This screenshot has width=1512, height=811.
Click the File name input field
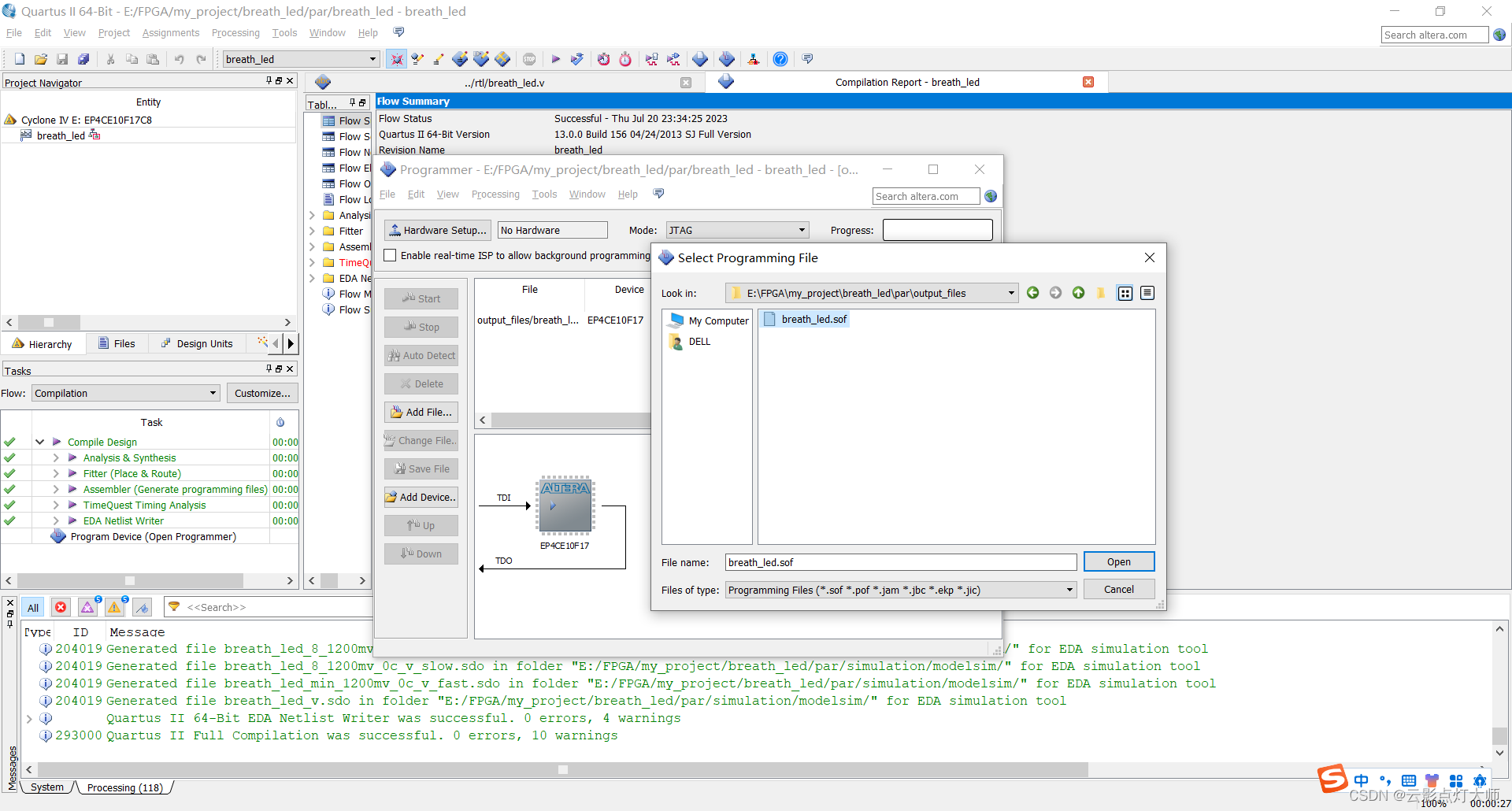tap(900, 562)
